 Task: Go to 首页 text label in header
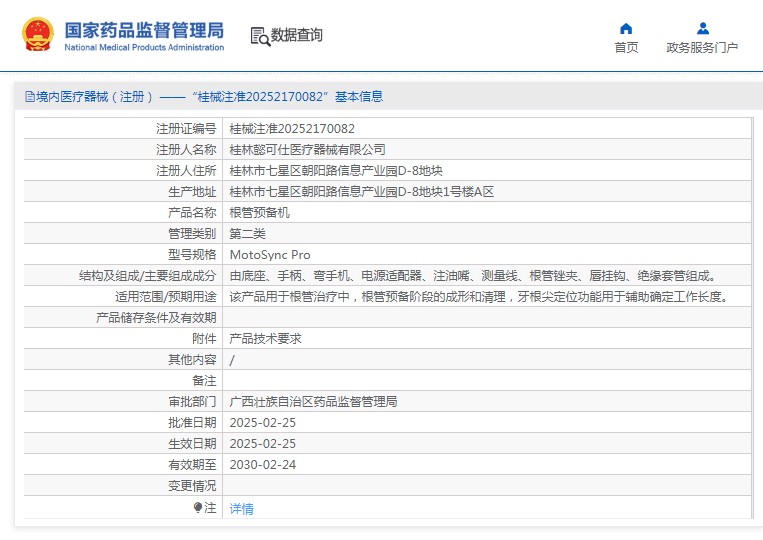(x=626, y=48)
